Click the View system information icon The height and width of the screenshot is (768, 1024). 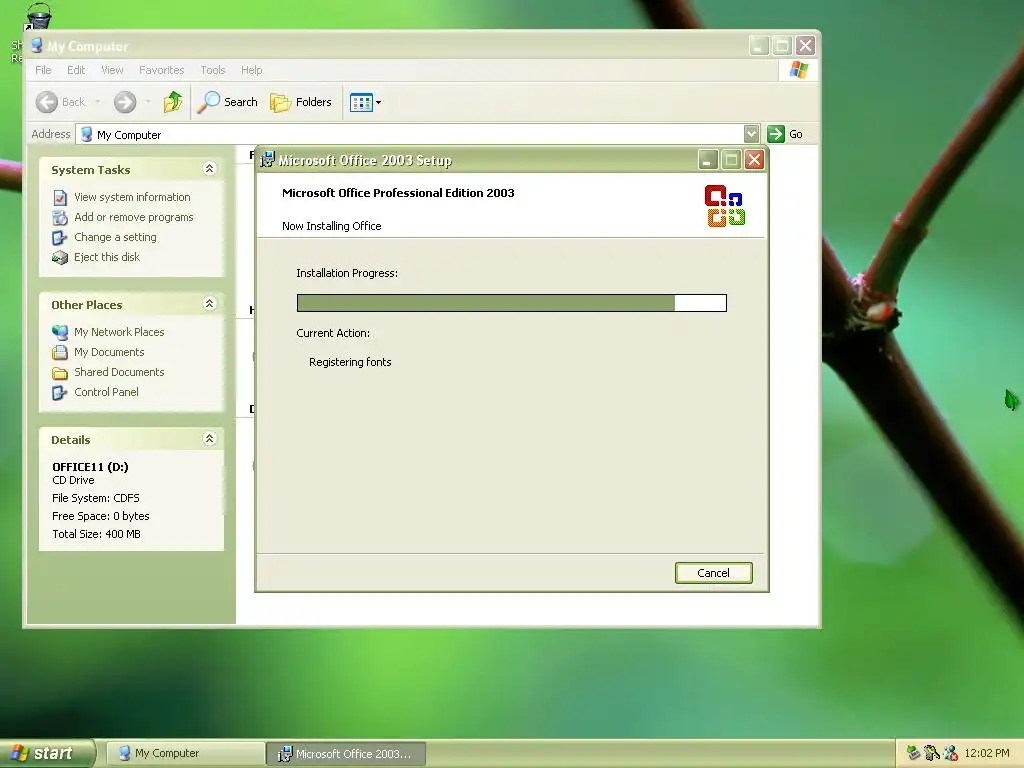[60, 197]
